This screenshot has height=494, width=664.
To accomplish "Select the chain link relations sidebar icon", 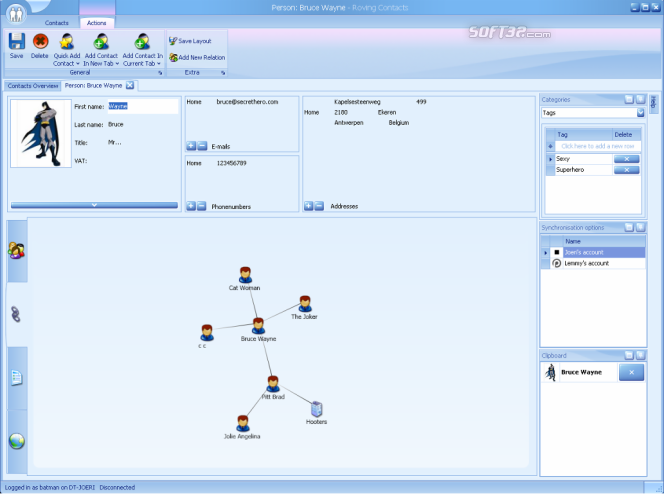I will pos(16,314).
